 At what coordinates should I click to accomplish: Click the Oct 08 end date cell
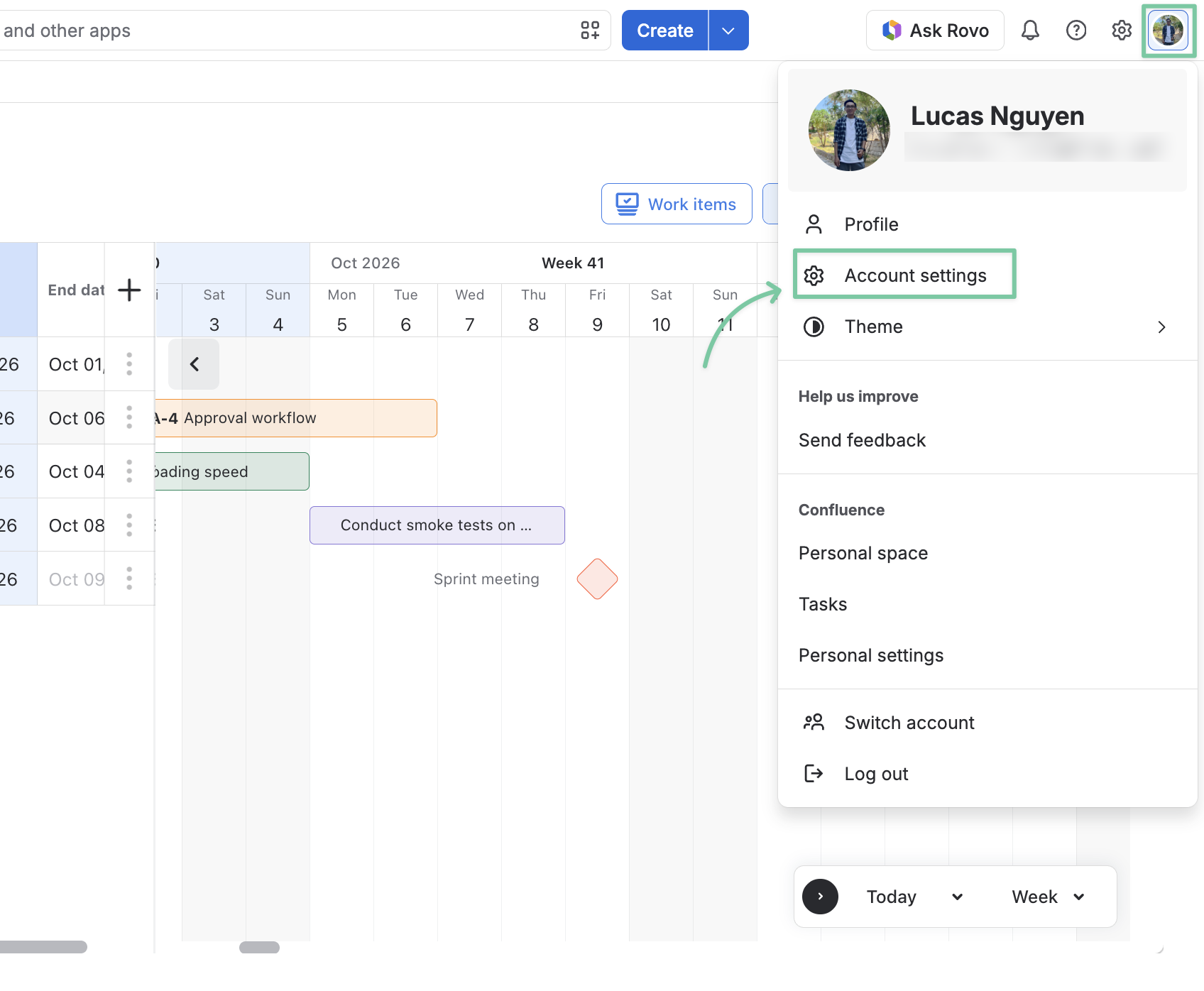point(71,525)
